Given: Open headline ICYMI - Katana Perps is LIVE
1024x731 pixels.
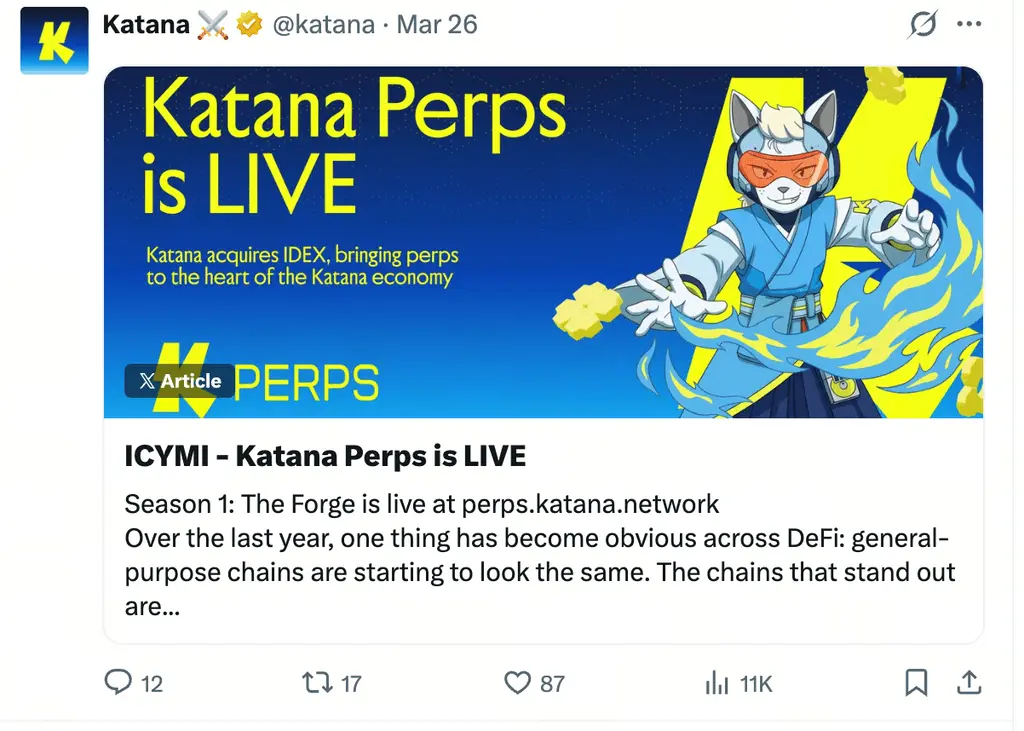Looking at the screenshot, I should coord(325,455).
